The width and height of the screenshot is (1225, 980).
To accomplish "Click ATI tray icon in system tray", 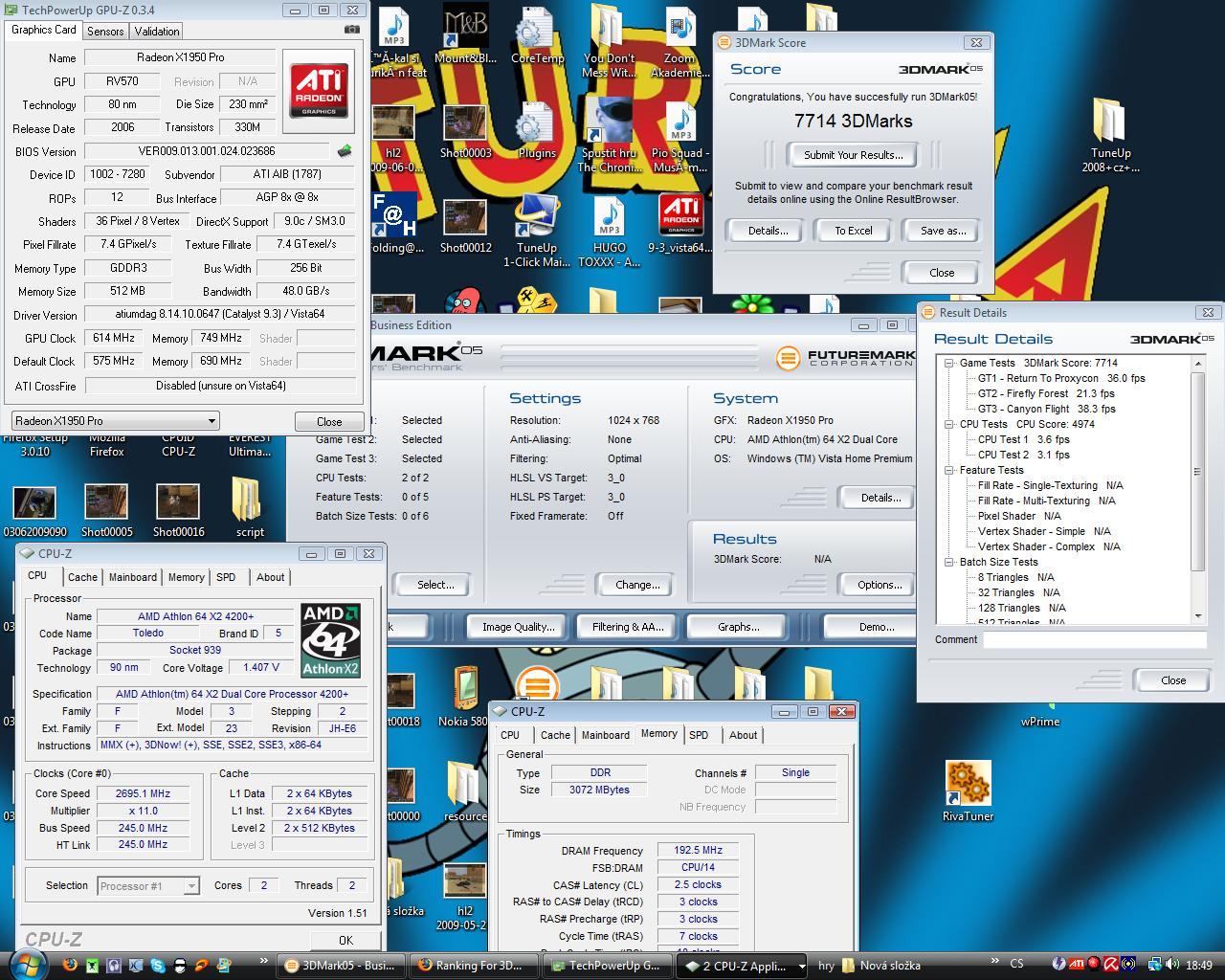I will [x=1076, y=965].
